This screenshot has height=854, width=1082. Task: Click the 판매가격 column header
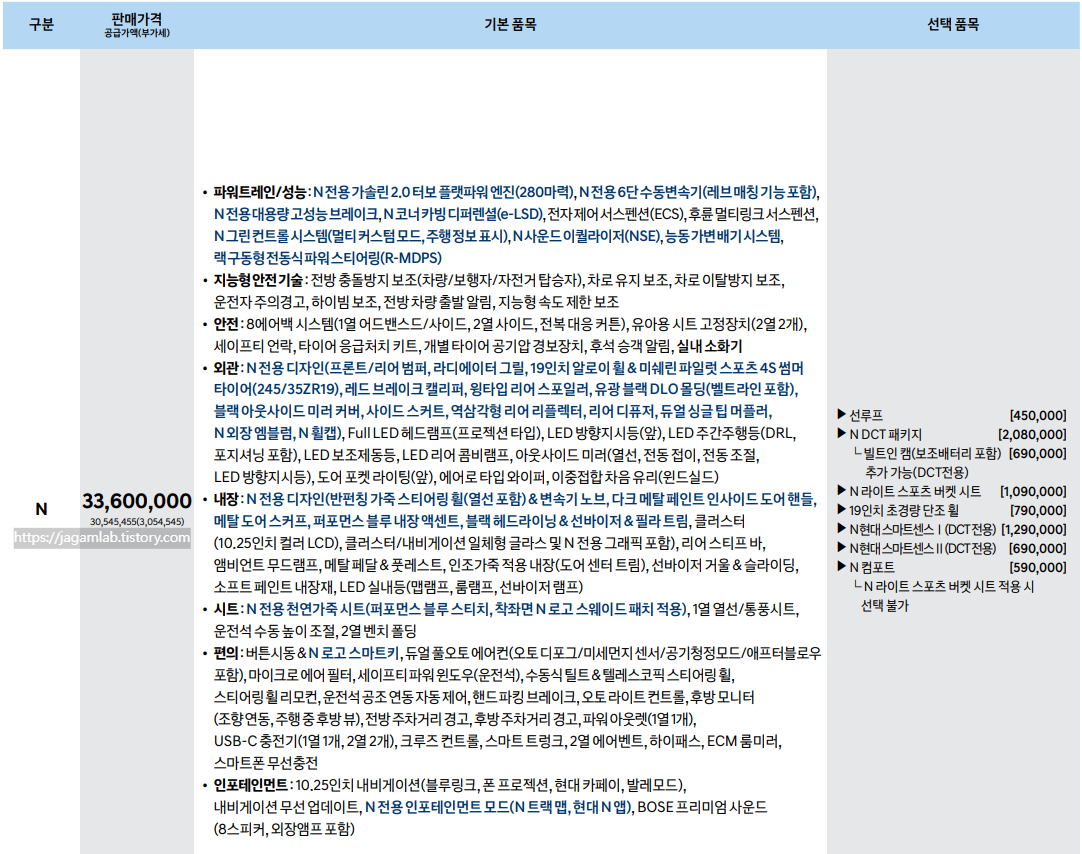[x=137, y=19]
